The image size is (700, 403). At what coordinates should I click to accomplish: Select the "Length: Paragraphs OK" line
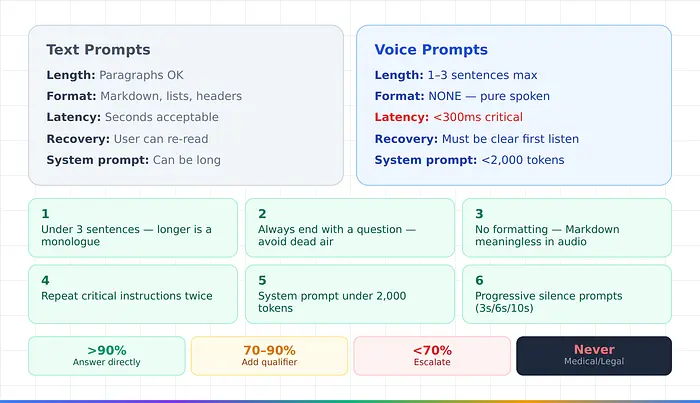pyautogui.click(x=115, y=75)
